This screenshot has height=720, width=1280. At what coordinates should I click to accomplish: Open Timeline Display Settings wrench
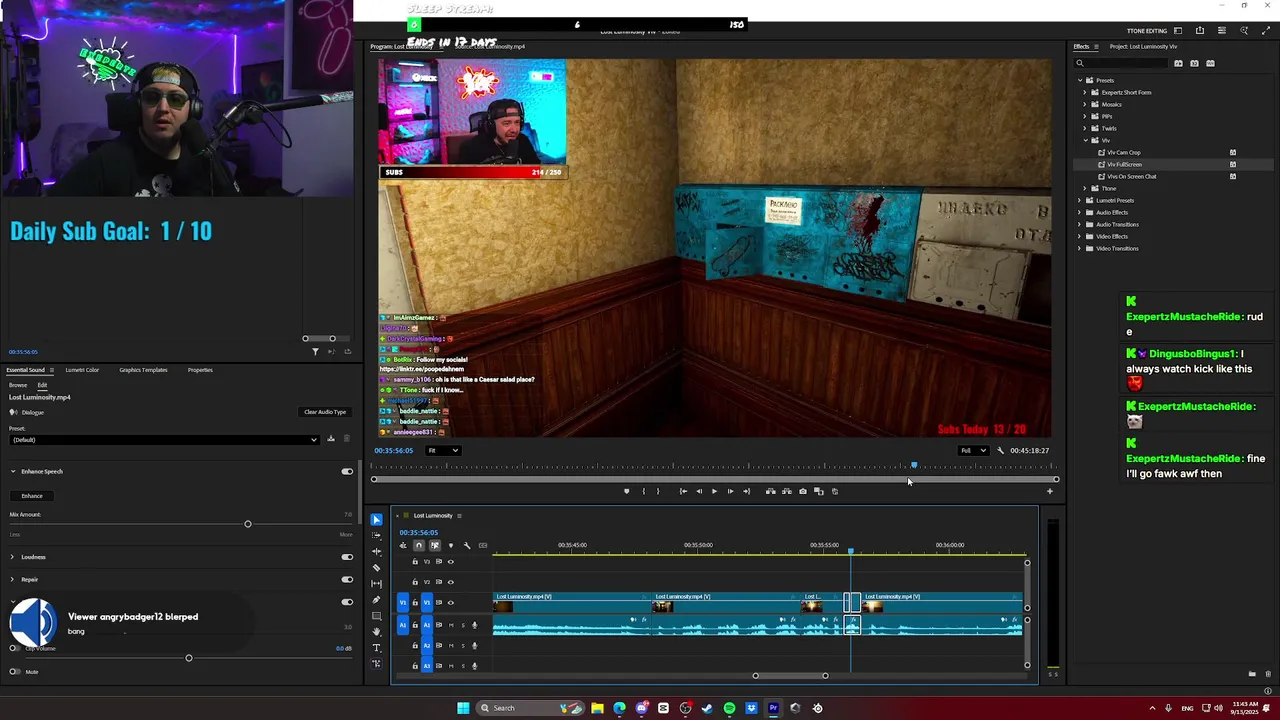[x=467, y=545]
